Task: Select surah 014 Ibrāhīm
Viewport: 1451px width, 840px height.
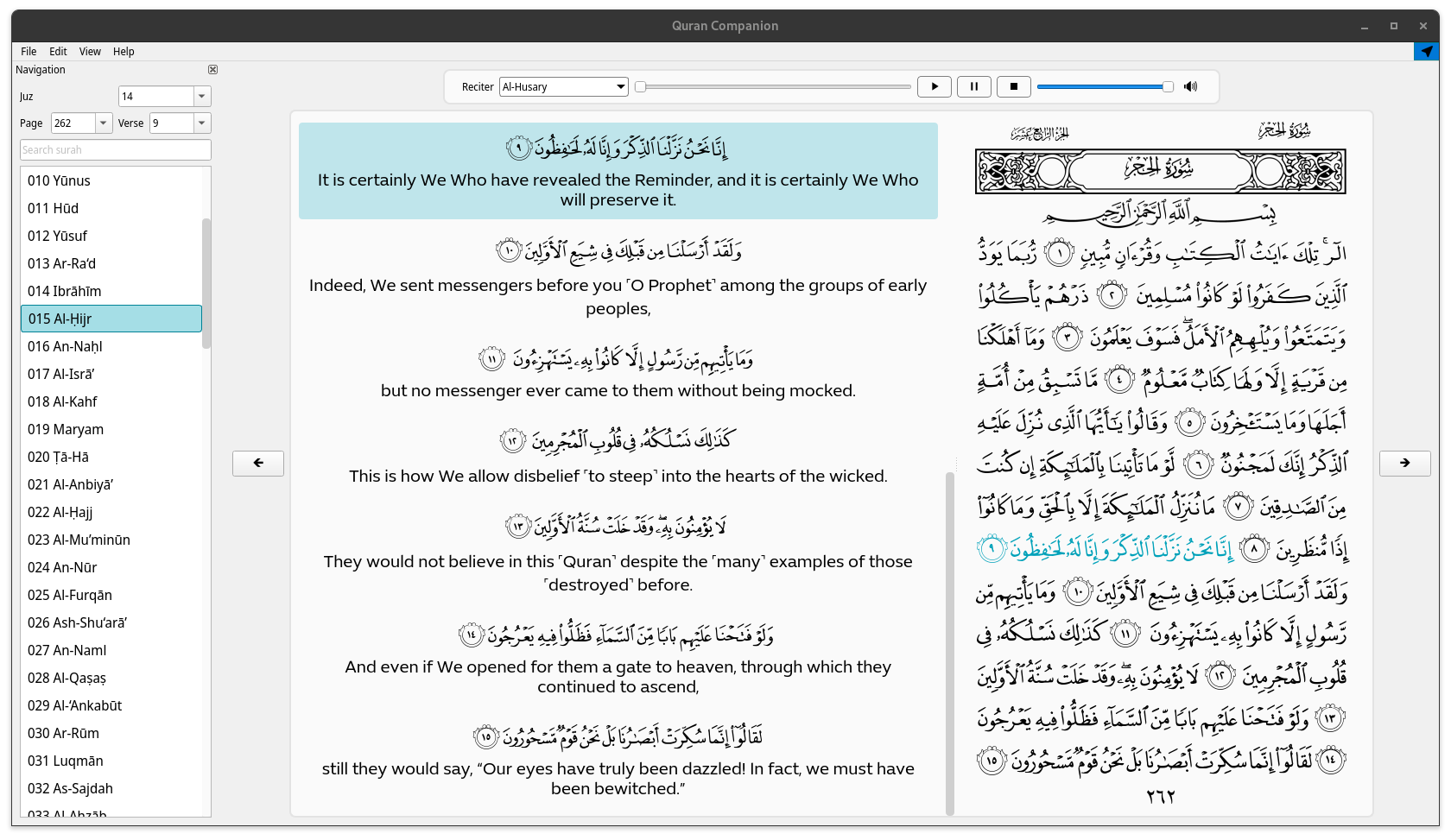Action: pyautogui.click(x=111, y=291)
